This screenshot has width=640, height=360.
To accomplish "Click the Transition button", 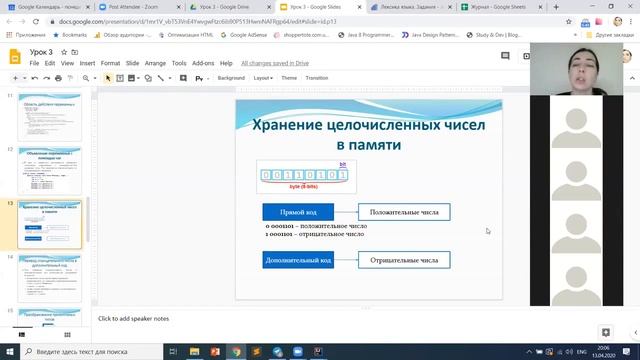I will tap(317, 78).
